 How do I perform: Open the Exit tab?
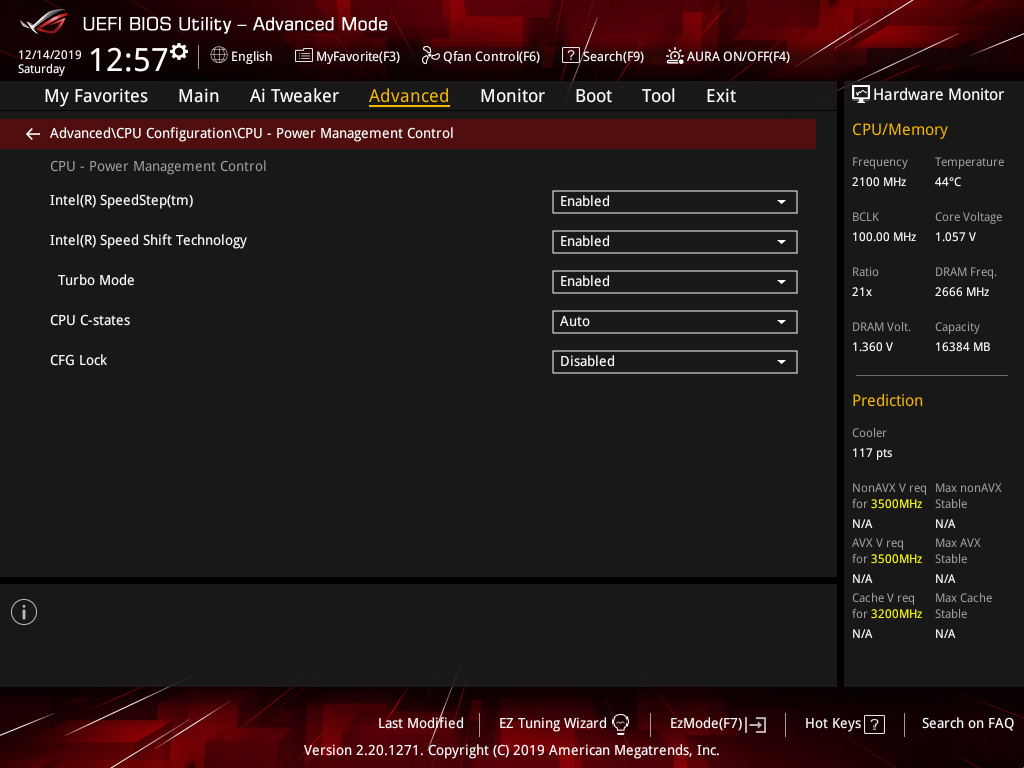721,96
